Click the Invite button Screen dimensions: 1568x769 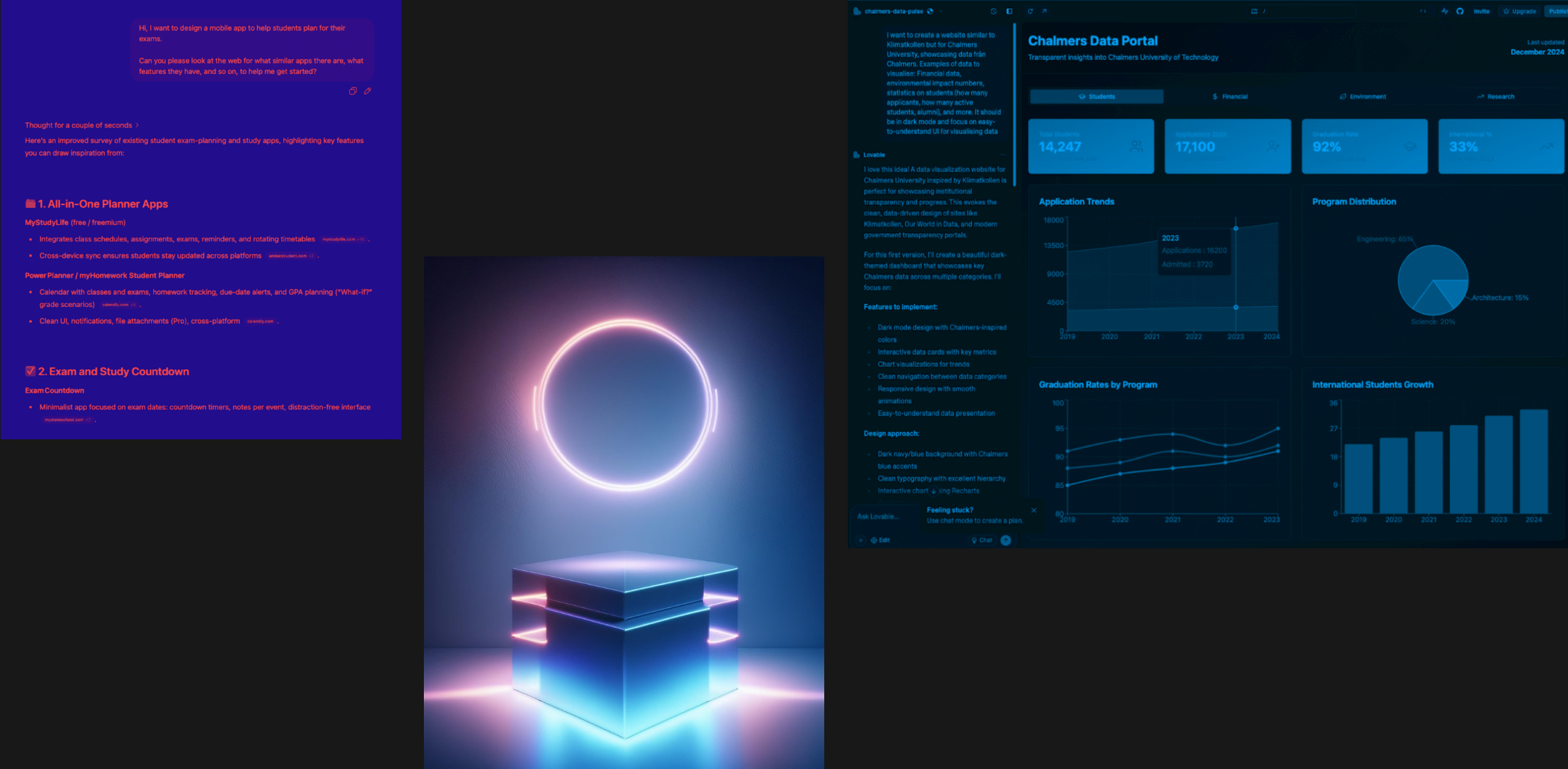coord(1482,11)
